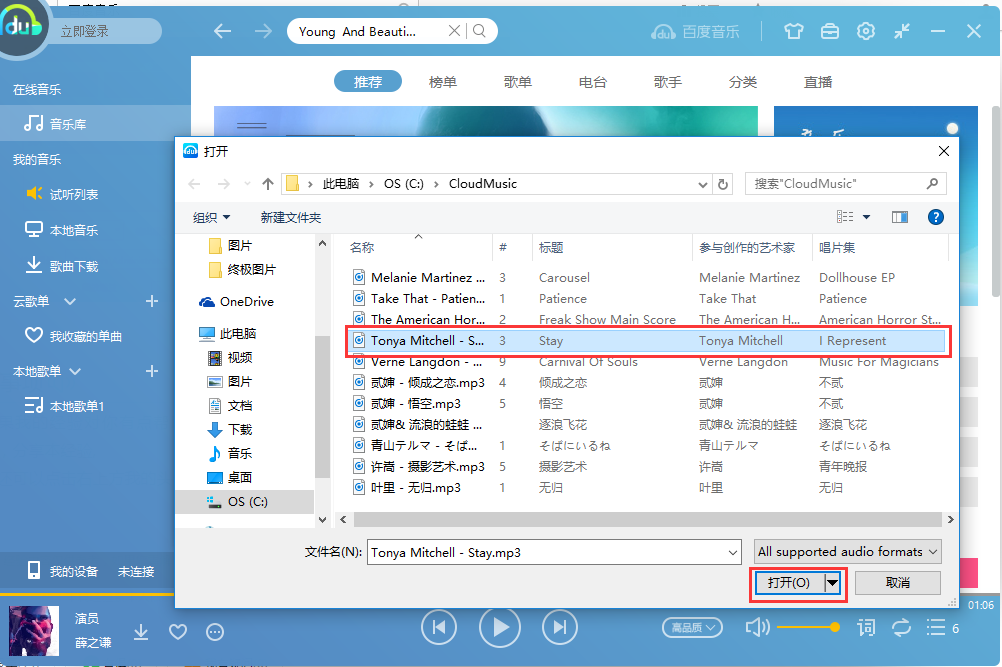
Task: Mute the volume speaker icon
Action: pos(757,627)
